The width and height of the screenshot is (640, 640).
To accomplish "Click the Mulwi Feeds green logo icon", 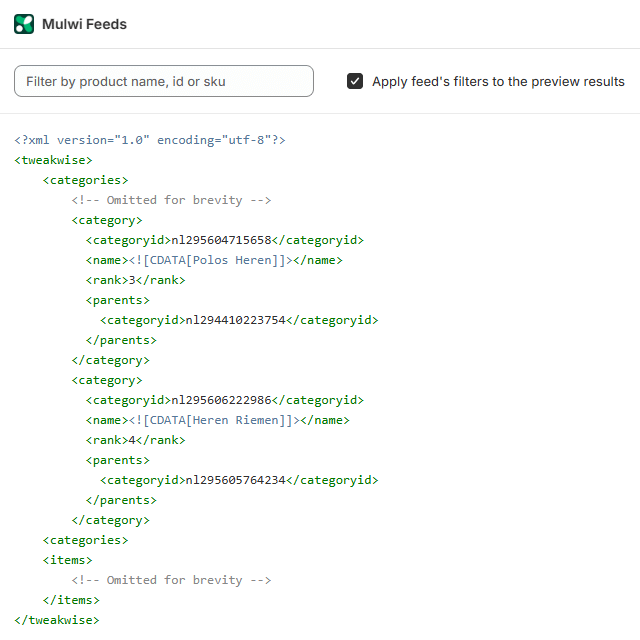I will click(x=24, y=24).
